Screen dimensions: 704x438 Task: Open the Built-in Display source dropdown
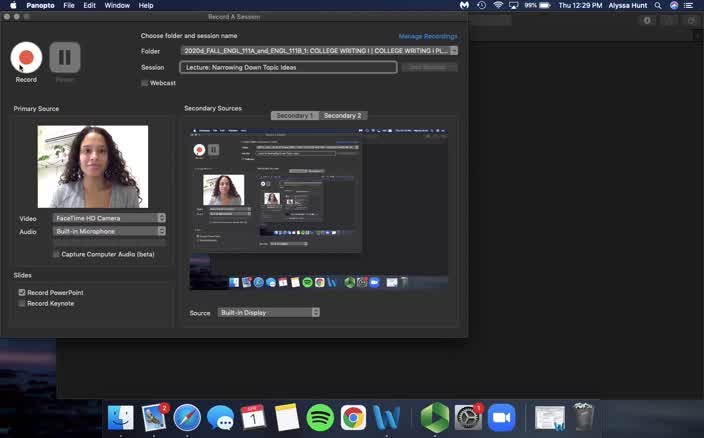point(268,312)
